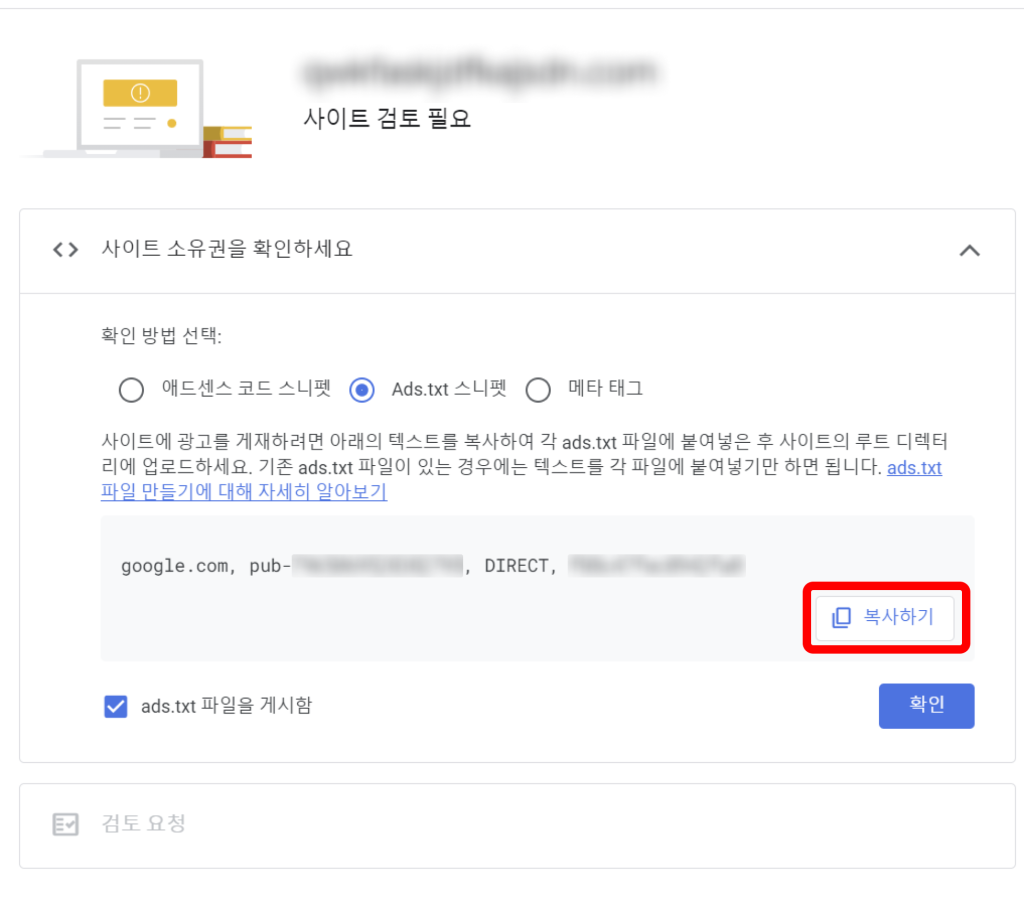This screenshot has height=909, width=1024.
Task: Collapse the site ownership section with the chevron
Action: click(970, 251)
